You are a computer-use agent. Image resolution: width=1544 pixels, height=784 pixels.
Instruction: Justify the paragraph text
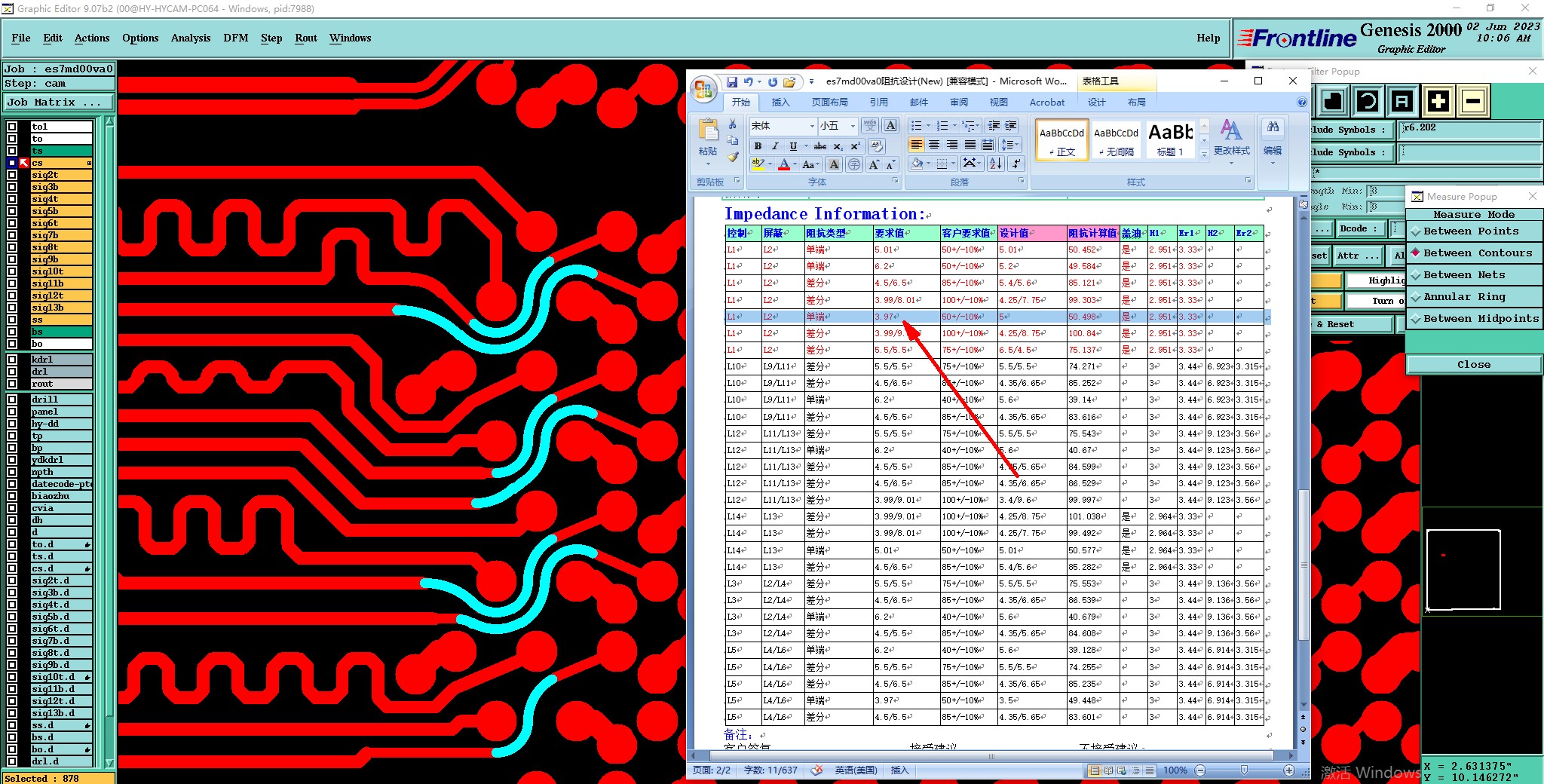(970, 145)
